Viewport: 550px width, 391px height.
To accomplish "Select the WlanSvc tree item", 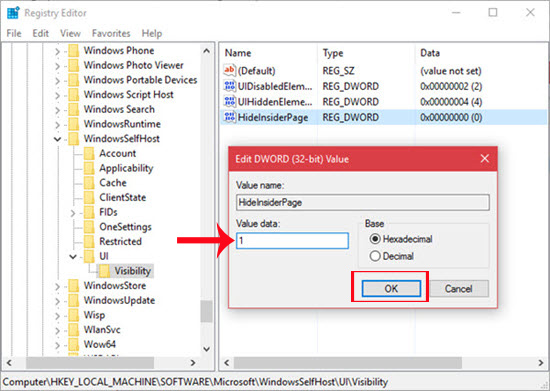I will (102, 330).
